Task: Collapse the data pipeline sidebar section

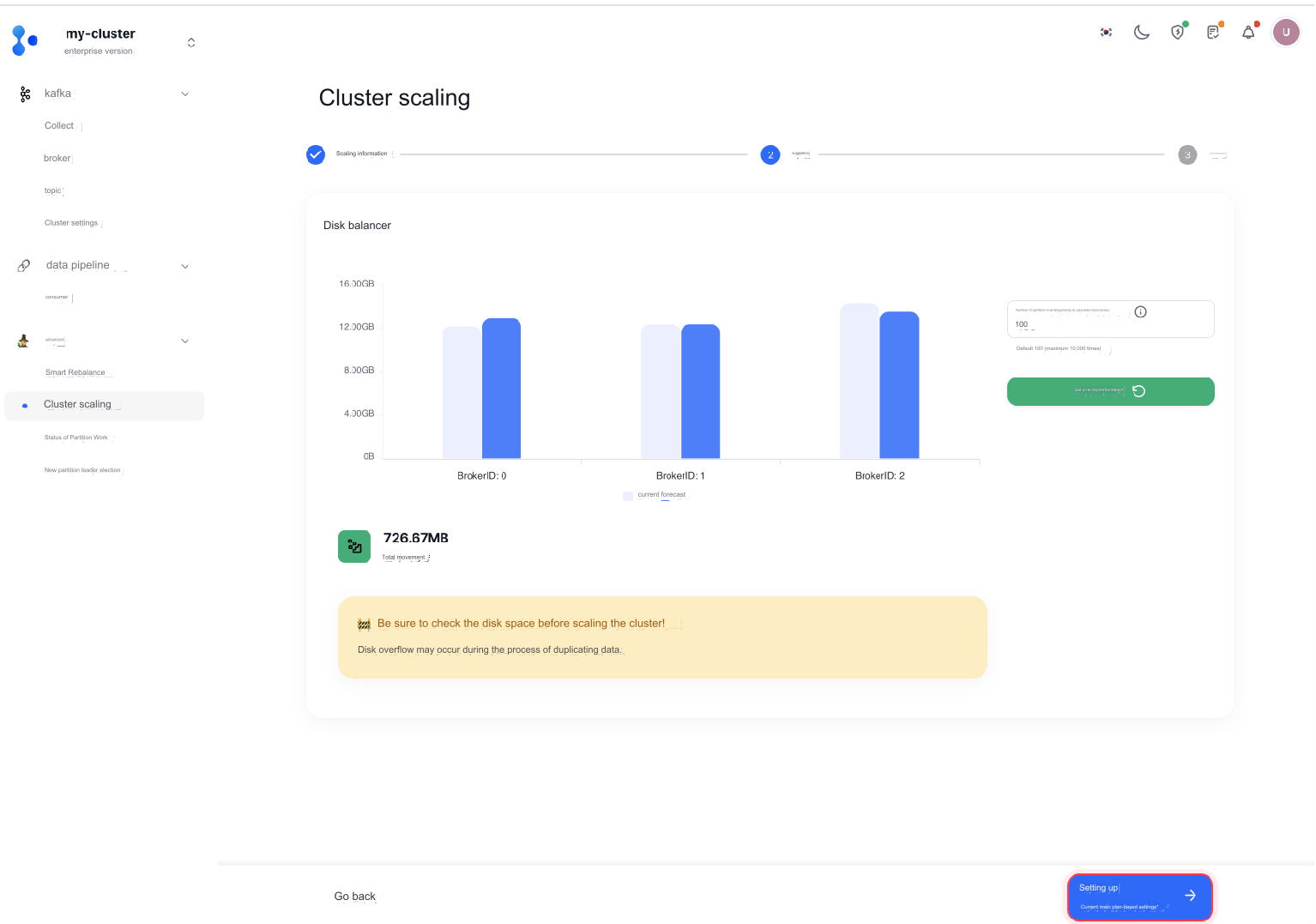Action: tap(184, 266)
